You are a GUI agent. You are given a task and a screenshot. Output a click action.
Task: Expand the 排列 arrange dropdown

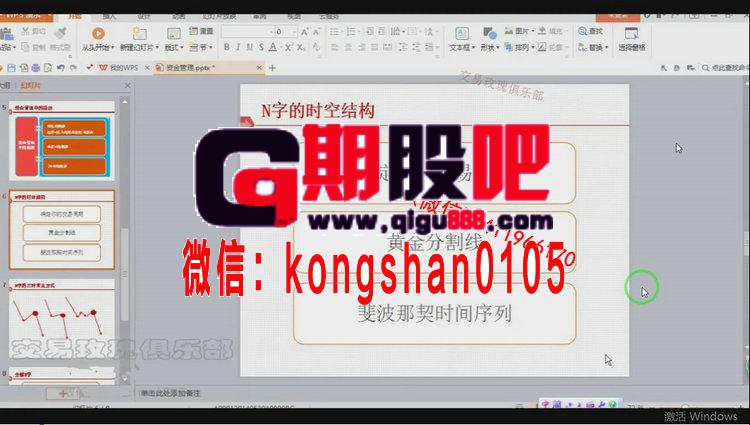pyautogui.click(x=532, y=47)
